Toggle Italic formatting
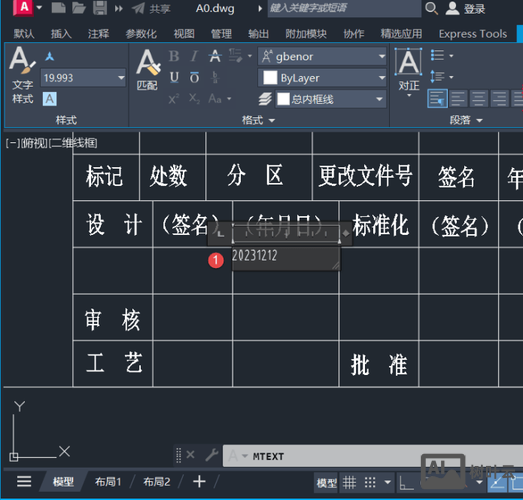The height and width of the screenshot is (500, 523). pos(194,56)
